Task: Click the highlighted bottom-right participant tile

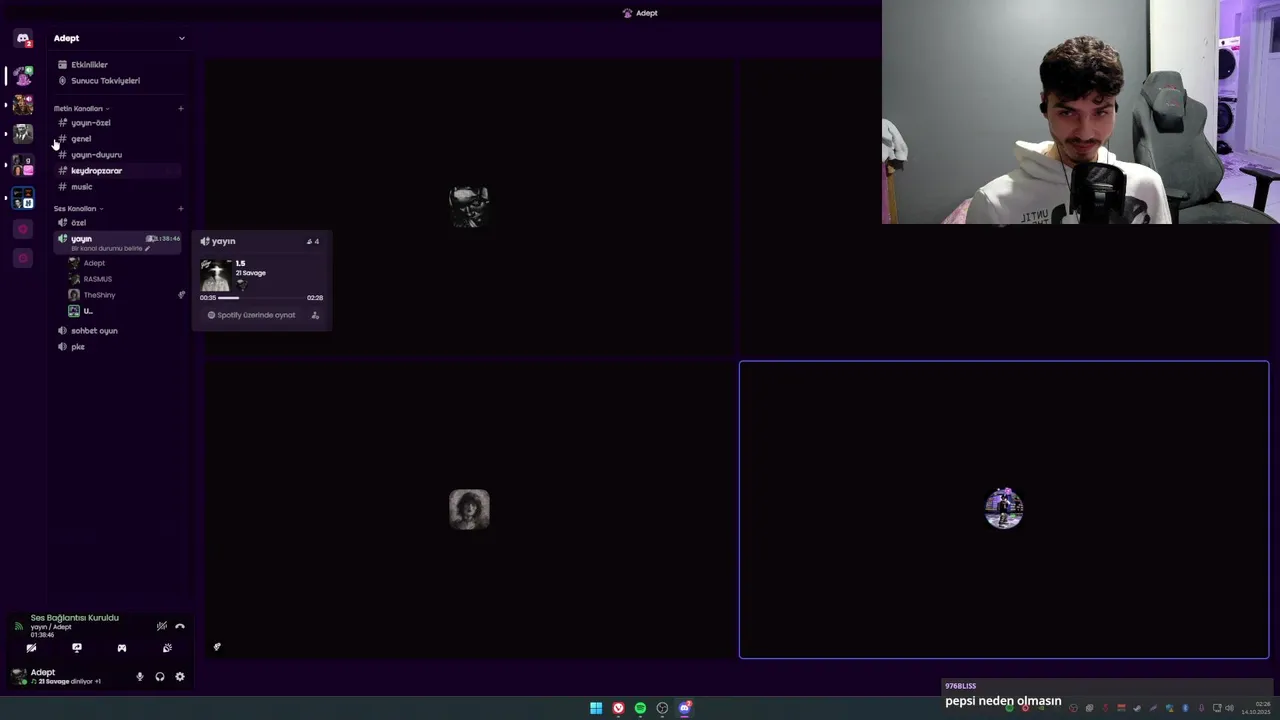Action: (1004, 510)
